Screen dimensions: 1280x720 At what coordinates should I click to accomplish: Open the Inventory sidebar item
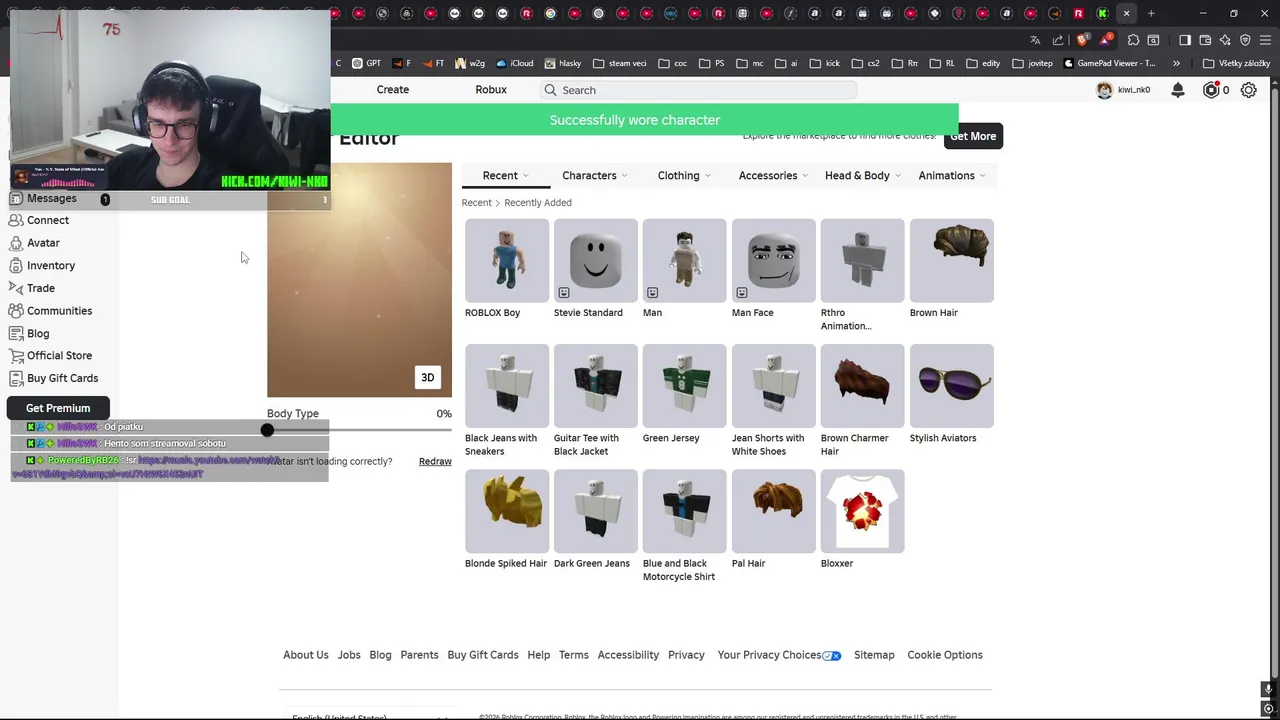[x=51, y=266]
